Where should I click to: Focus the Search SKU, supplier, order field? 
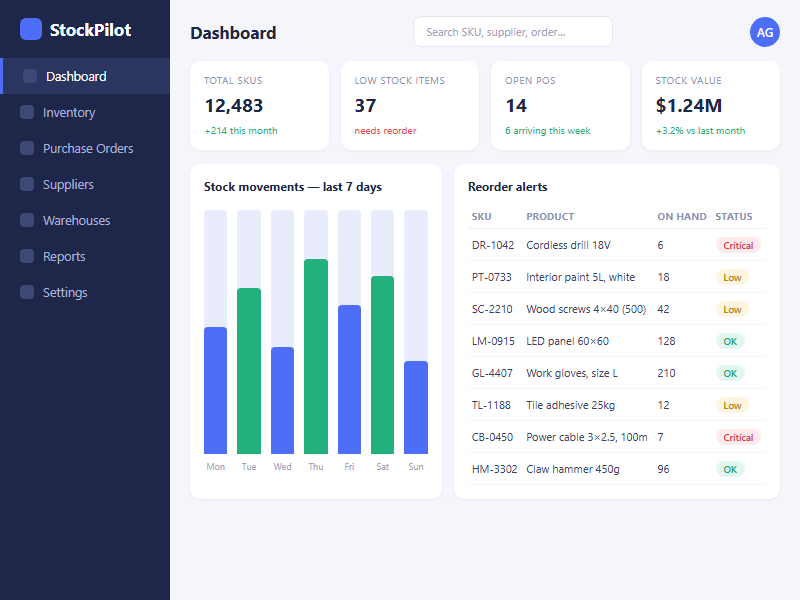[x=513, y=32]
